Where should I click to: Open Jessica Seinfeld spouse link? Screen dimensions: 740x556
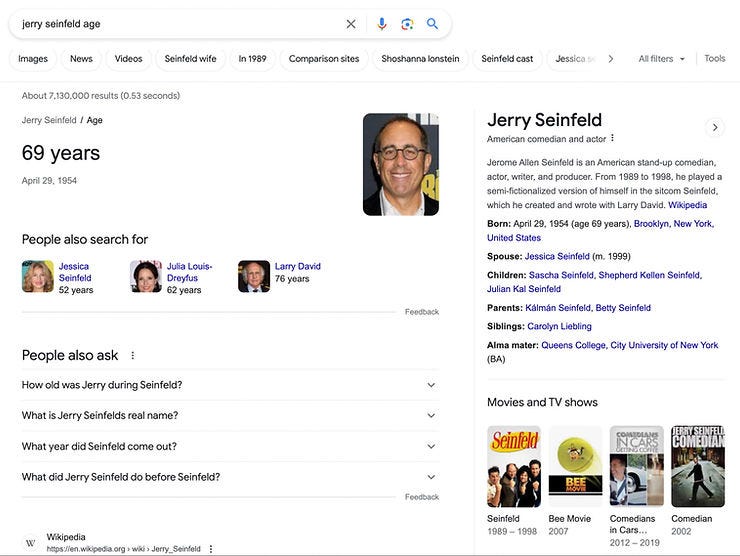(557, 256)
